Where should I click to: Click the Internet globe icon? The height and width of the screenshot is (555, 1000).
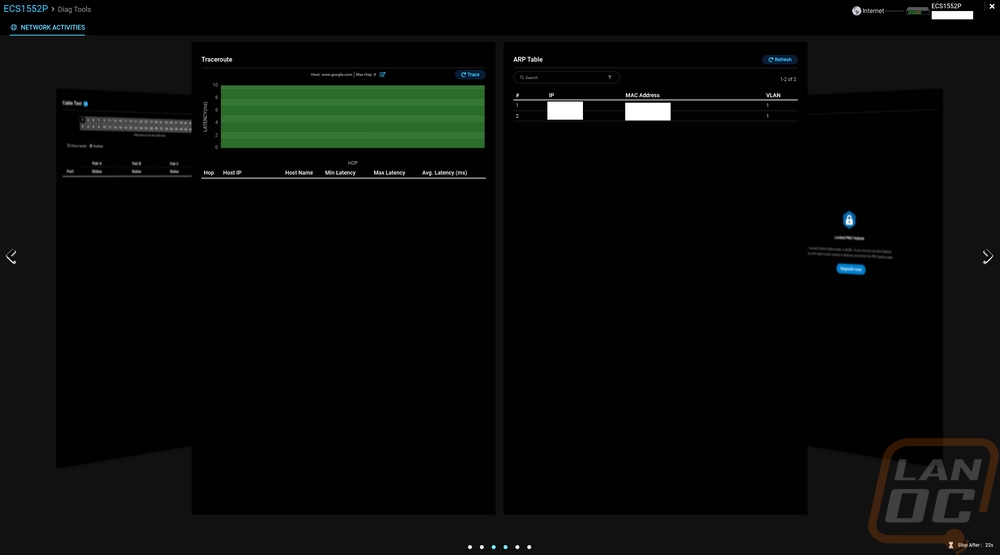[x=857, y=11]
